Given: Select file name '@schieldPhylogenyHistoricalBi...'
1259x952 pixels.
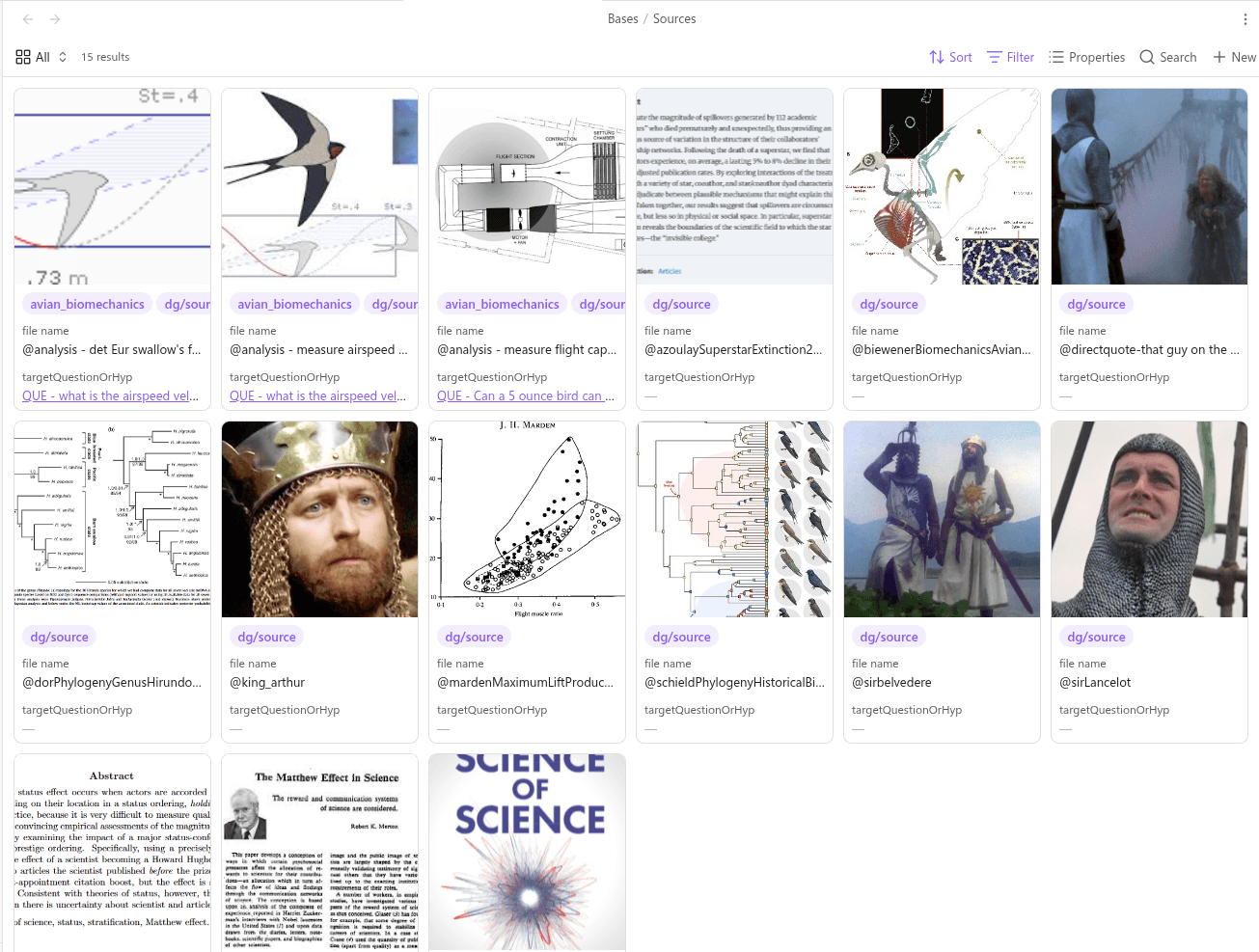Looking at the screenshot, I should tap(734, 683).
